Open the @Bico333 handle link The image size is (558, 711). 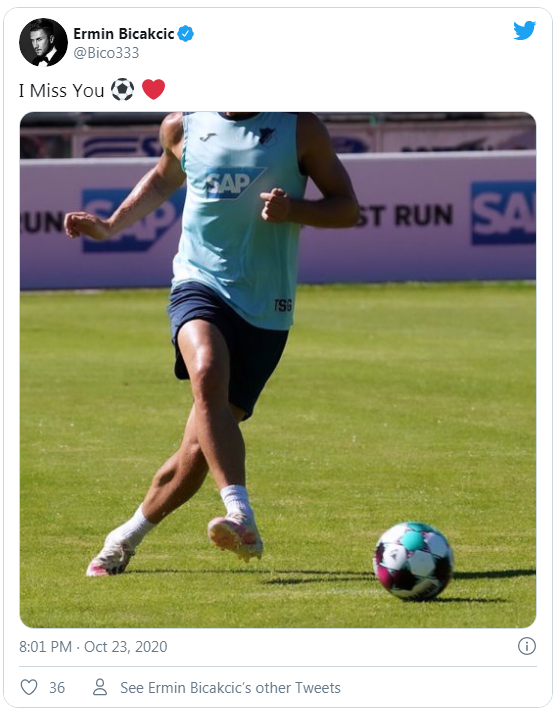pos(106,53)
